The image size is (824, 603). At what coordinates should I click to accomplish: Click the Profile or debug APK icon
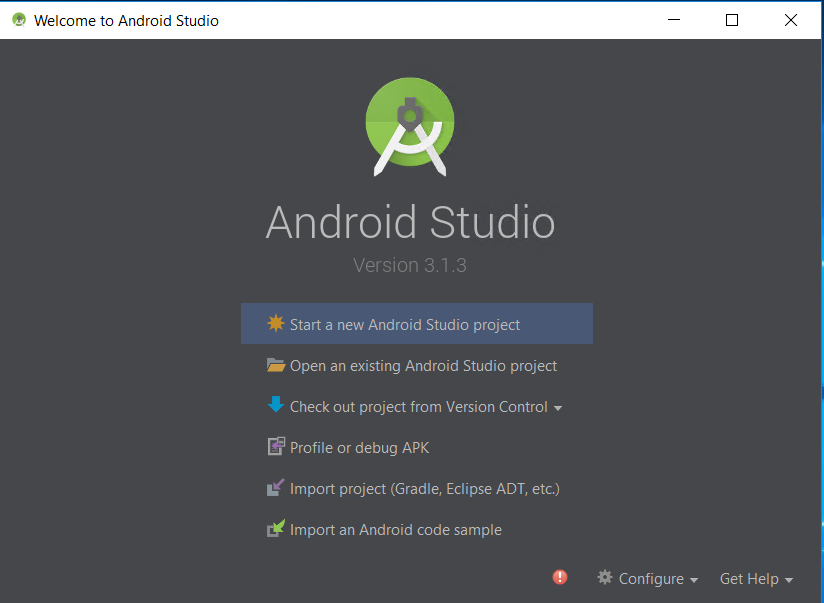click(276, 446)
